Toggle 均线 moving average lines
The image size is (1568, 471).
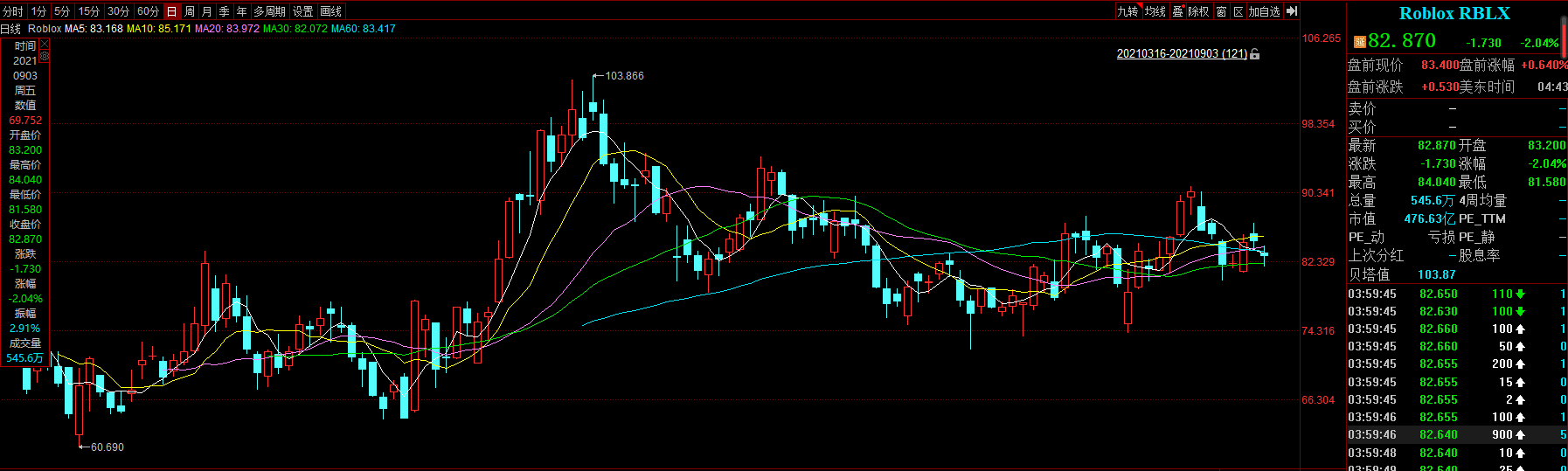coord(1155,11)
